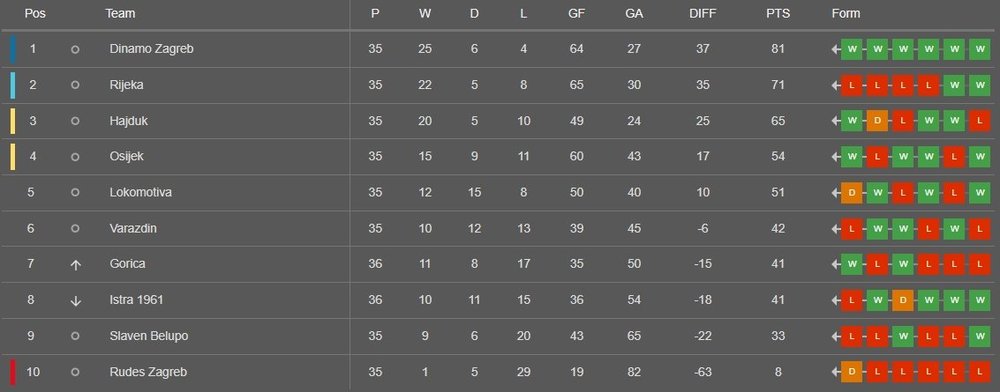This screenshot has width=1000, height=392.
Task: Click the up arrow icon beside Gorica
Action: click(75, 265)
